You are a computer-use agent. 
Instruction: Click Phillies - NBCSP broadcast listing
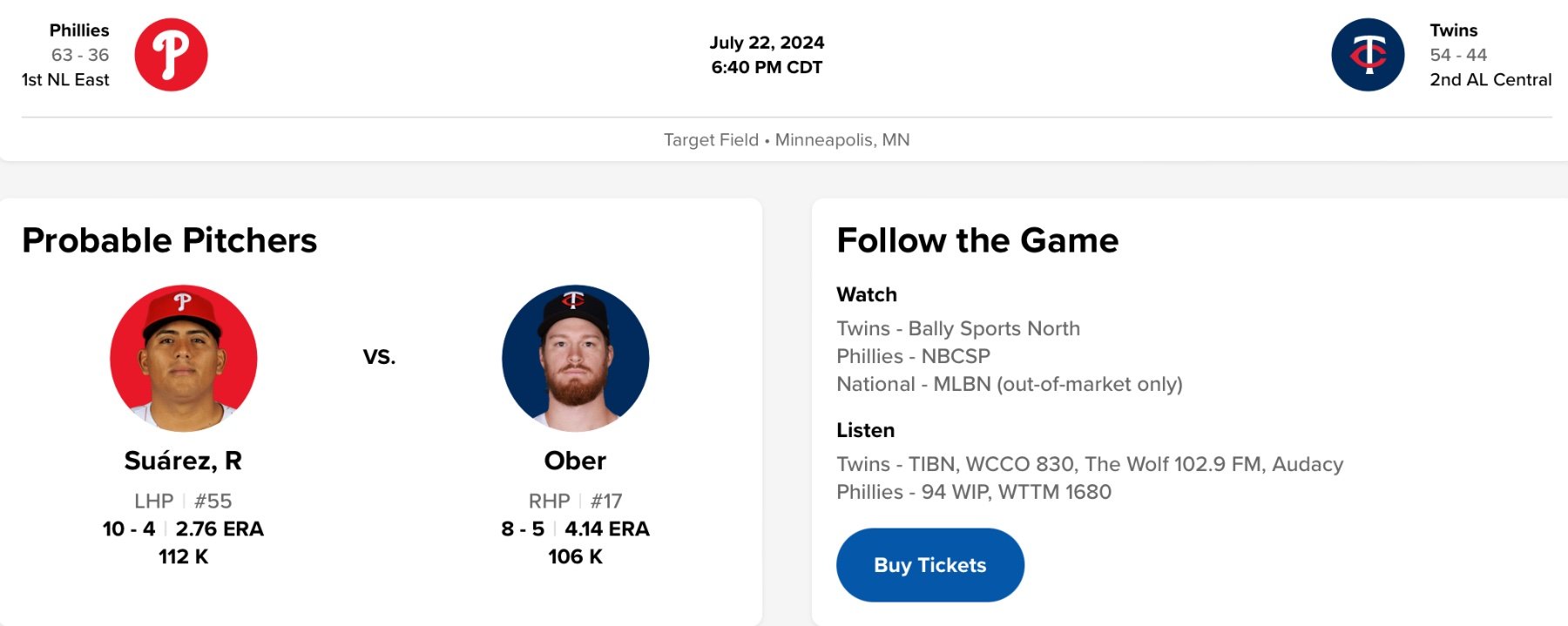point(913,356)
